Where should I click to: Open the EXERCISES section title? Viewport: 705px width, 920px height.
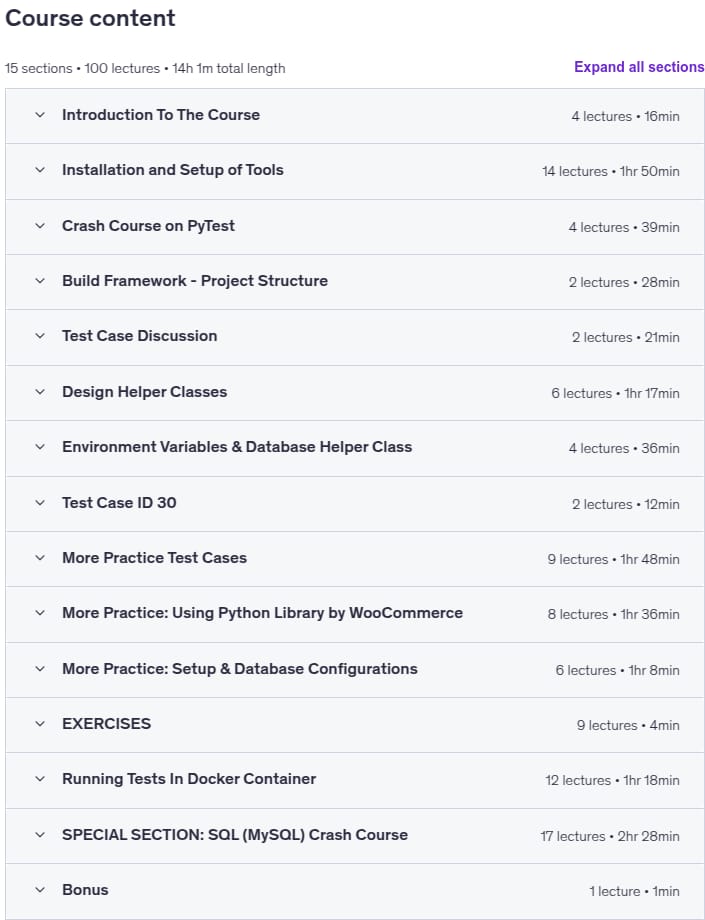pos(107,724)
